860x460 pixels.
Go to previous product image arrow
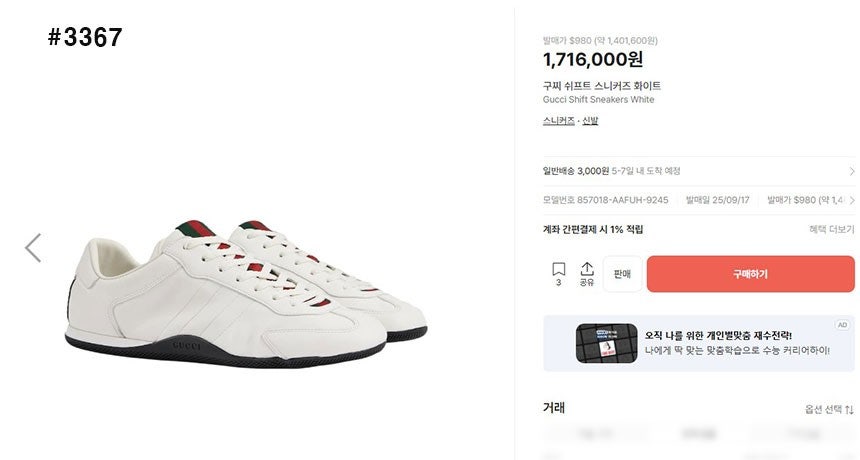(x=33, y=248)
